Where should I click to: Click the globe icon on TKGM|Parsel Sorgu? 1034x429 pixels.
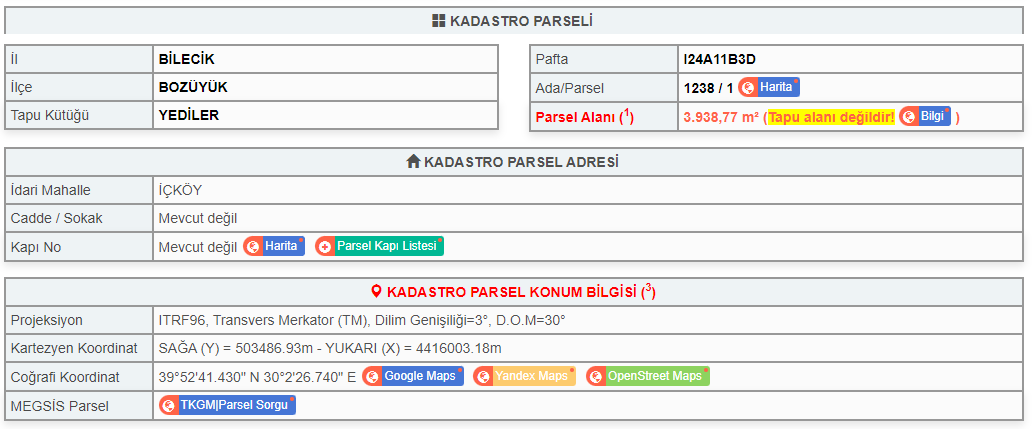[x=169, y=405]
